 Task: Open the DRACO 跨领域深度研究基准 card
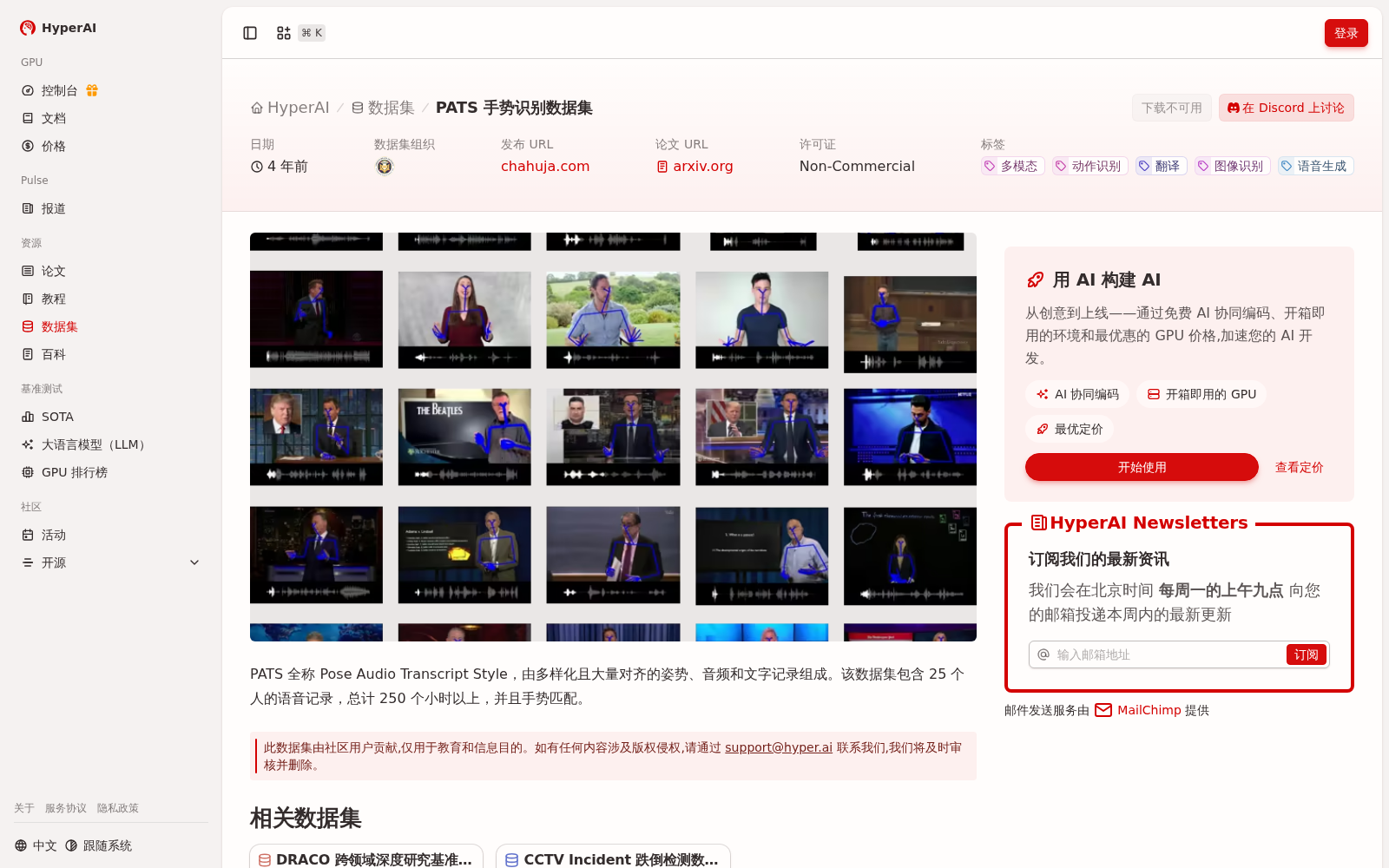pyautogui.click(x=366, y=858)
